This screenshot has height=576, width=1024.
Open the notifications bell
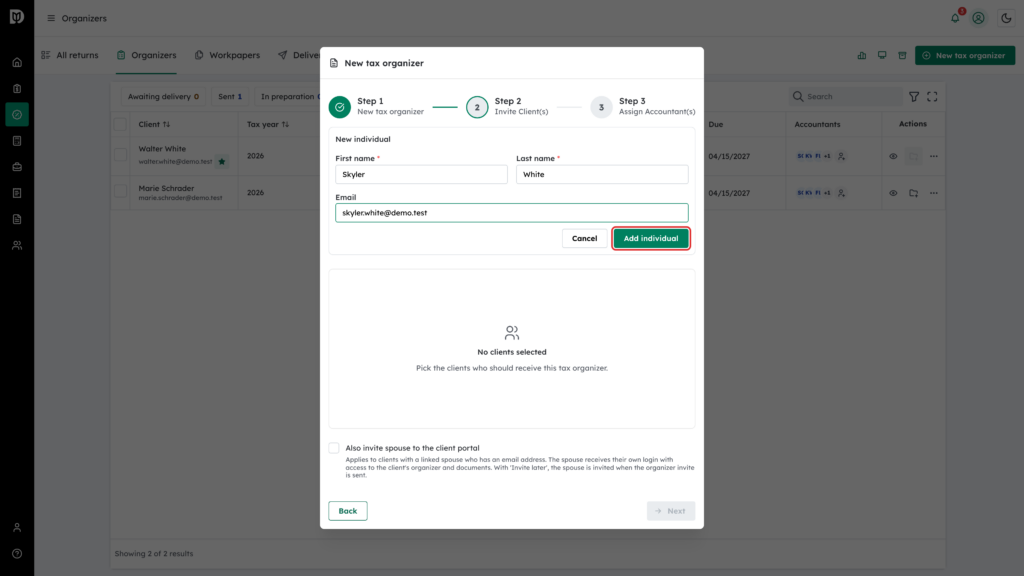pos(955,18)
